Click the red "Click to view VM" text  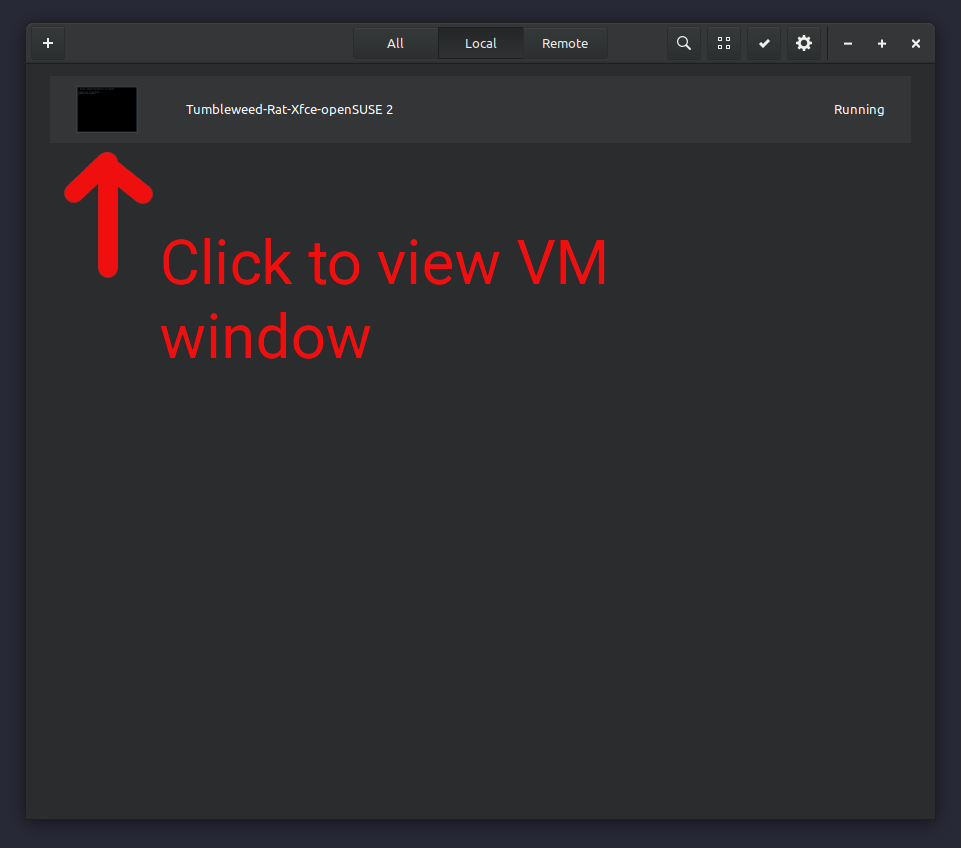(384, 264)
